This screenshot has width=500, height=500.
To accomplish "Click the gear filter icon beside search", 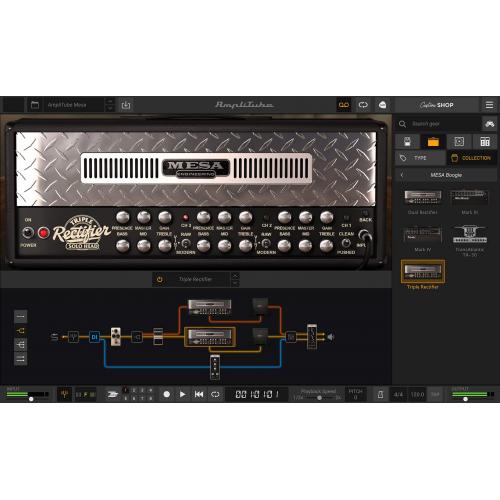I will (490, 124).
